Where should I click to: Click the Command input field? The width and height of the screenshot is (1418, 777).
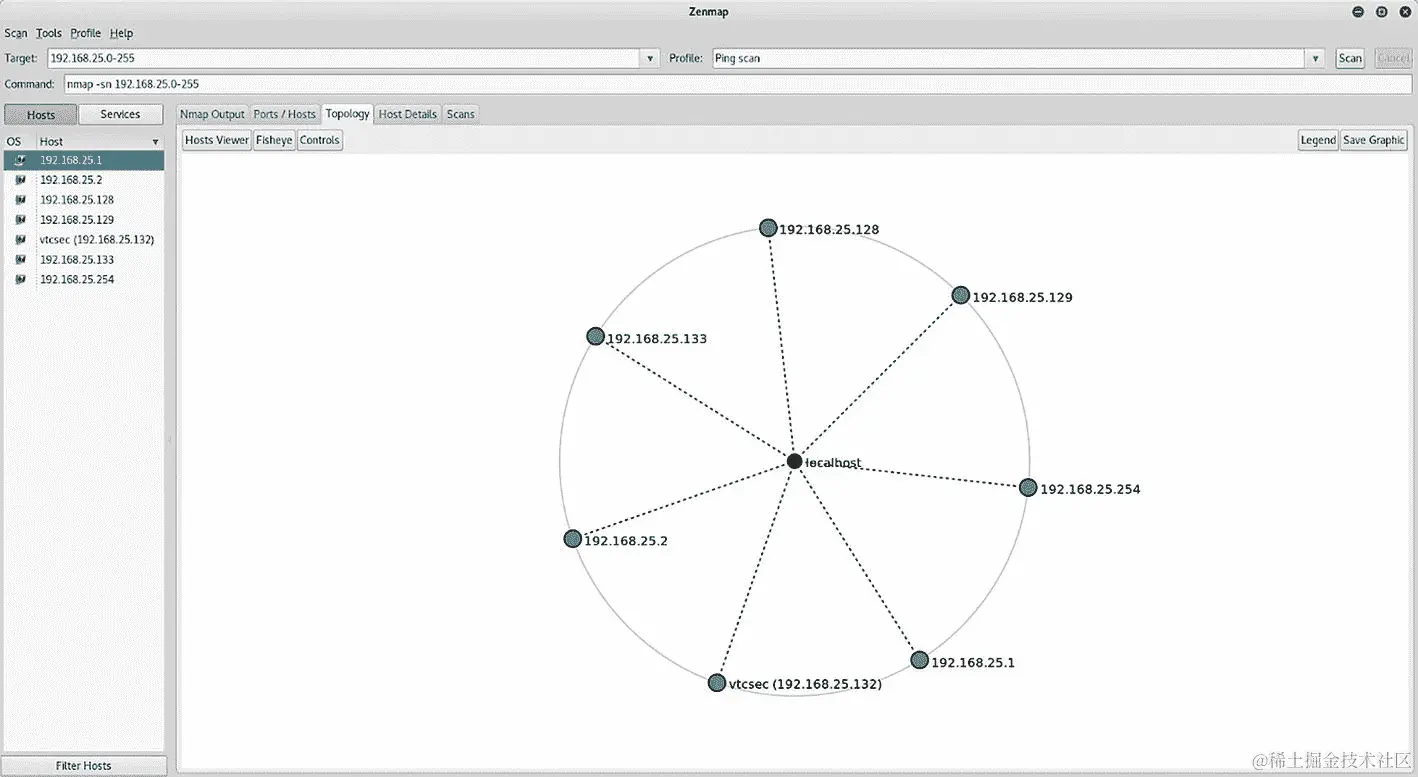tap(738, 84)
